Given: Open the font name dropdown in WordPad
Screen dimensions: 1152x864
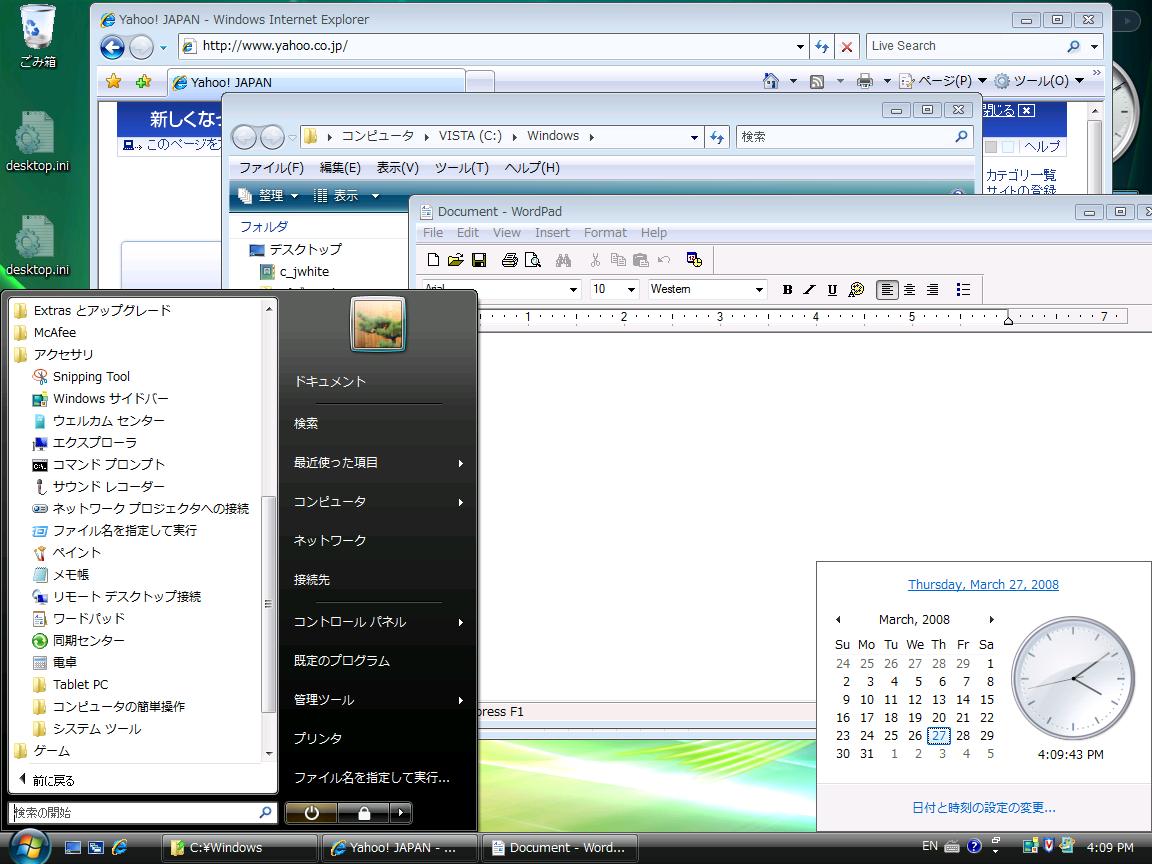Looking at the screenshot, I should point(573,289).
